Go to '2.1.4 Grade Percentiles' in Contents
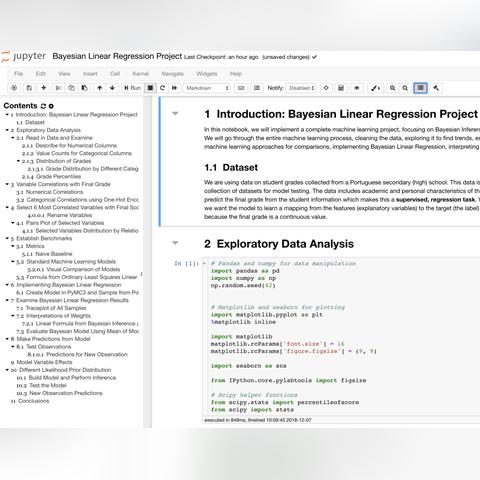 pos(51,176)
